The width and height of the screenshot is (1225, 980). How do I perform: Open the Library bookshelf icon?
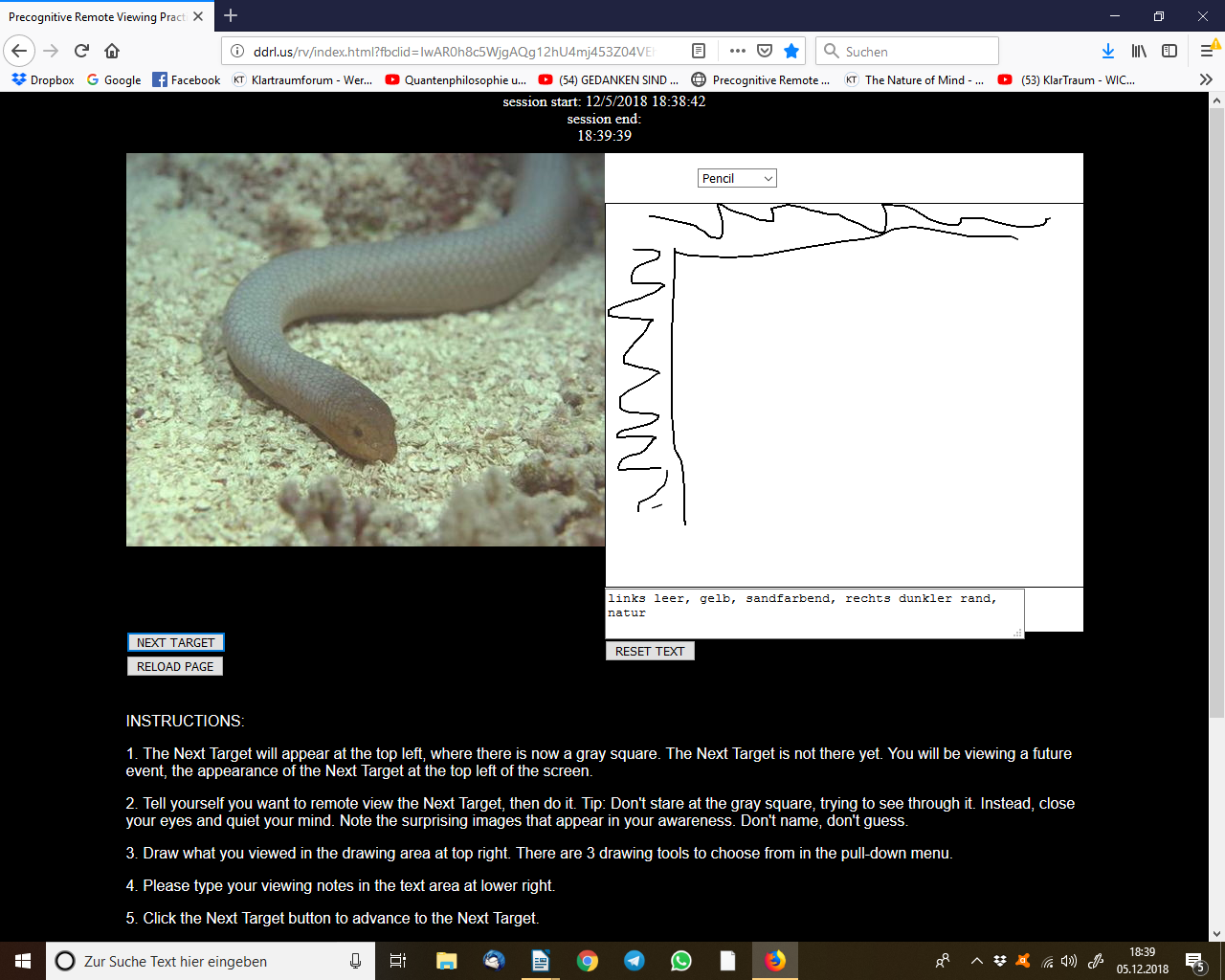point(1139,51)
